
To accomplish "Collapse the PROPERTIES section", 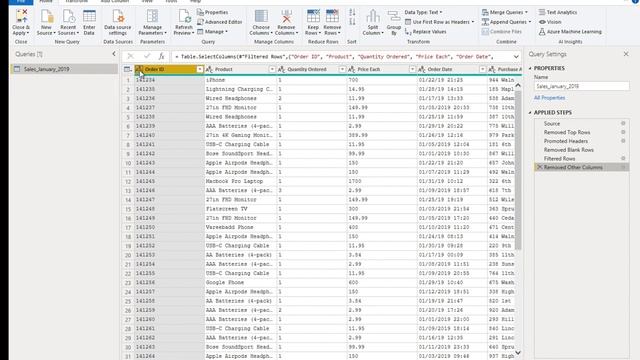I will [x=530, y=68].
